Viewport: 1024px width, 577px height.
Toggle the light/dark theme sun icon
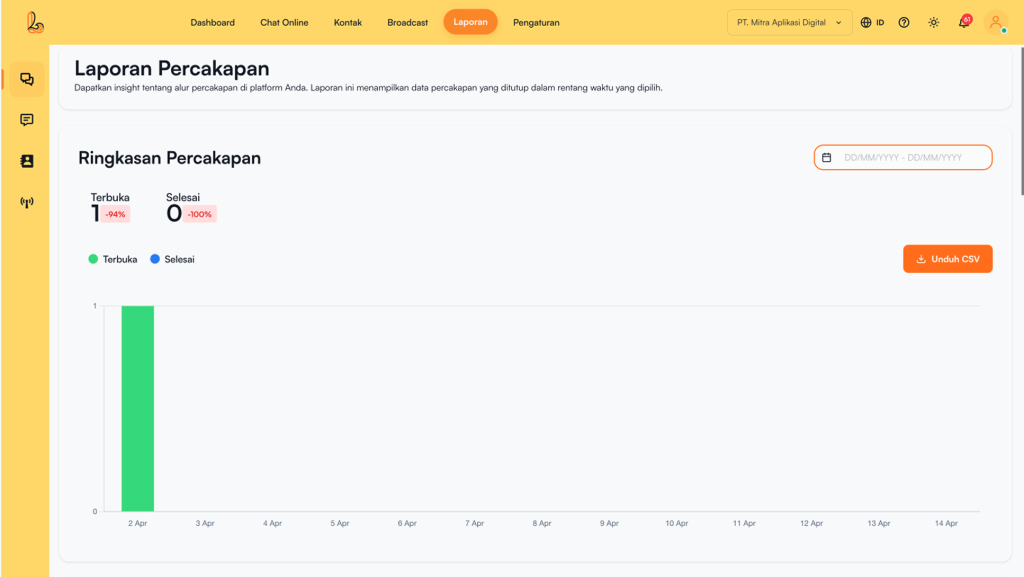click(x=933, y=22)
